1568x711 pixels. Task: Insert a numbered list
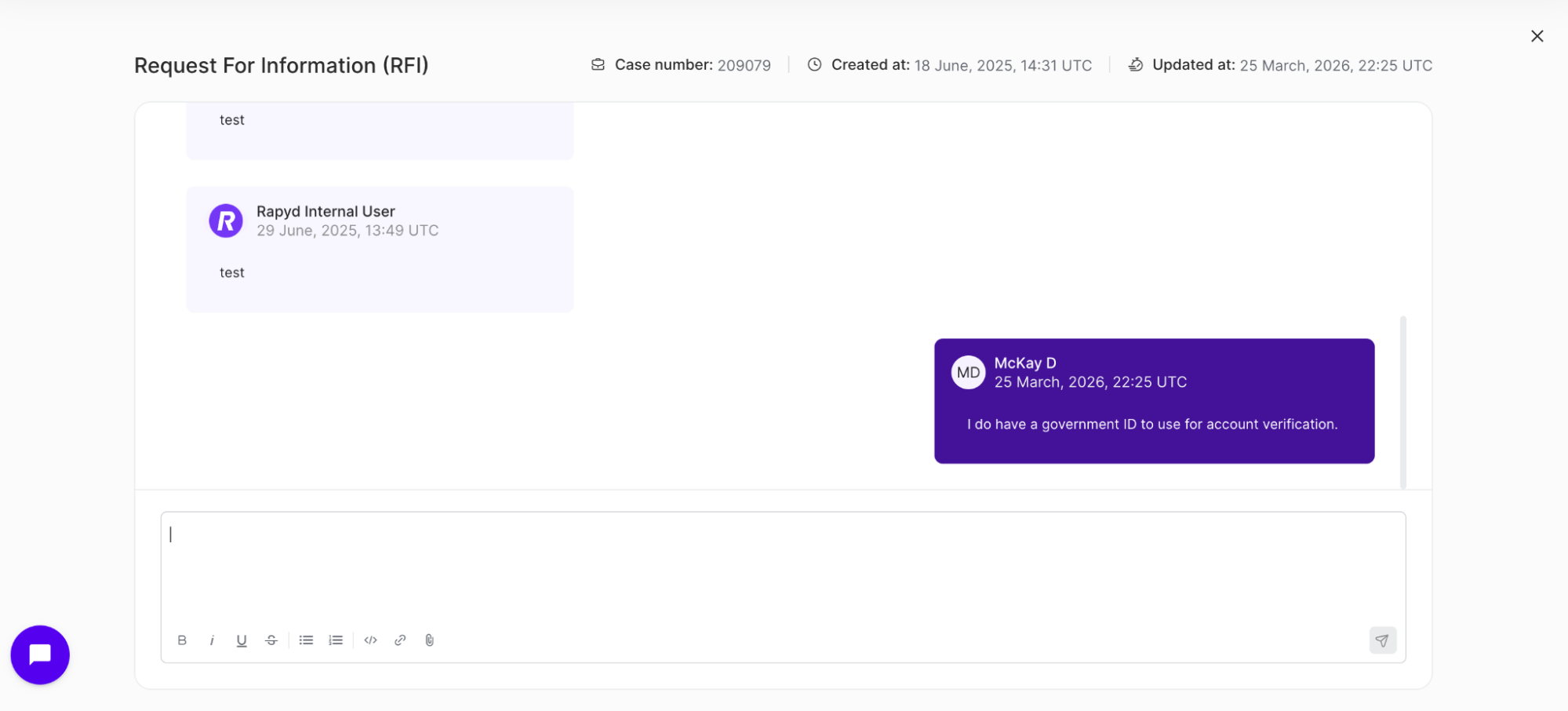(335, 640)
